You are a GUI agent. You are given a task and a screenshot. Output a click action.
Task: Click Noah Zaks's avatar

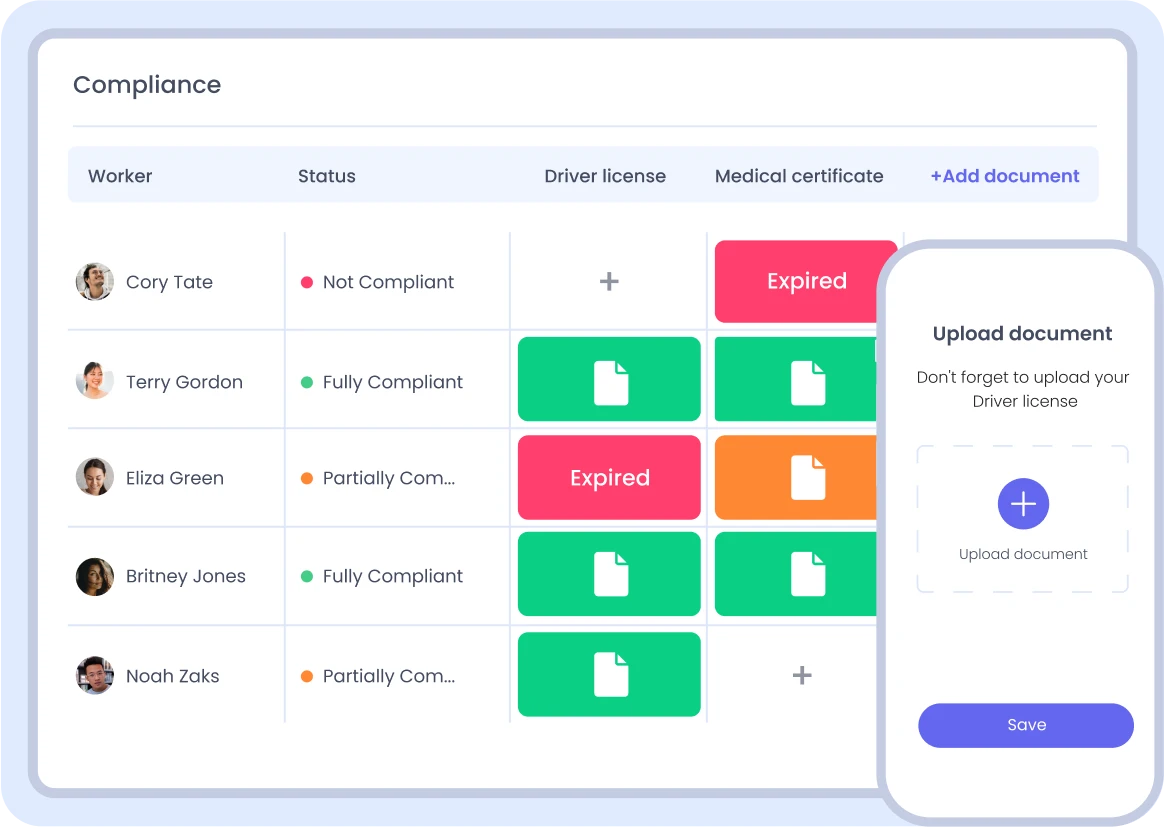coord(94,675)
